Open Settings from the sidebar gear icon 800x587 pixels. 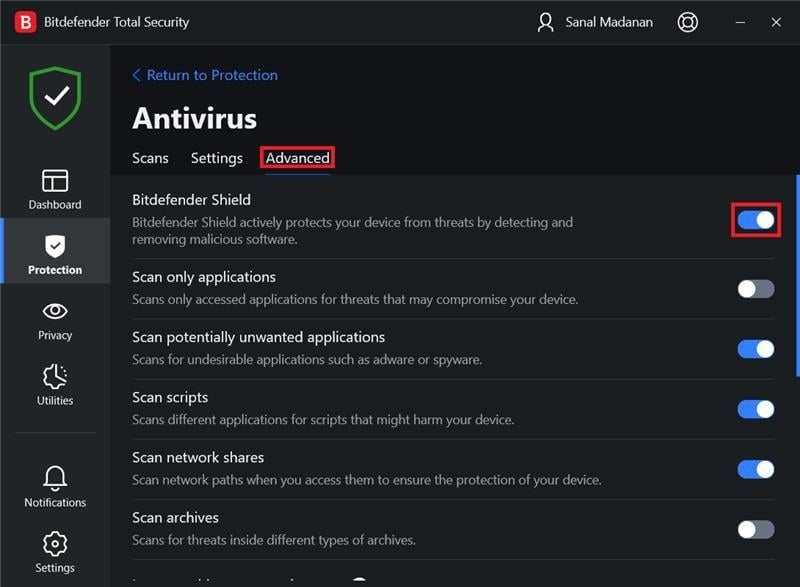pos(54,552)
